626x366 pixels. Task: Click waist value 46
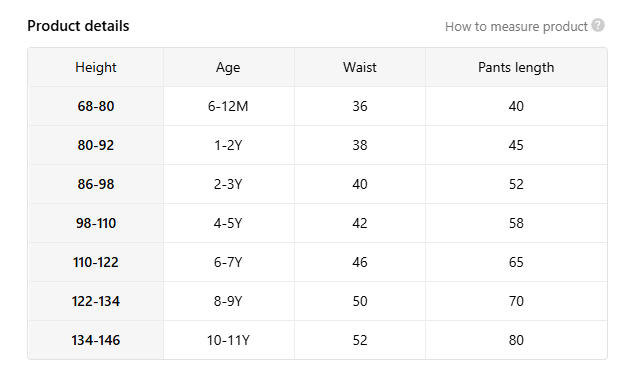tap(360, 262)
